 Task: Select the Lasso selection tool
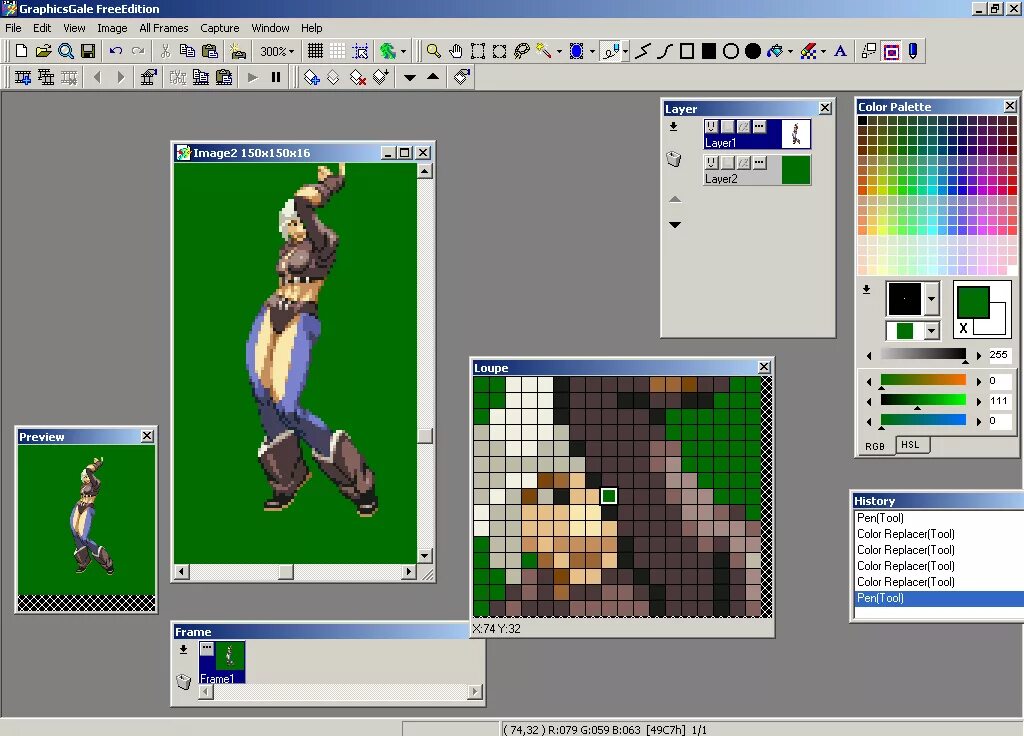(x=522, y=51)
